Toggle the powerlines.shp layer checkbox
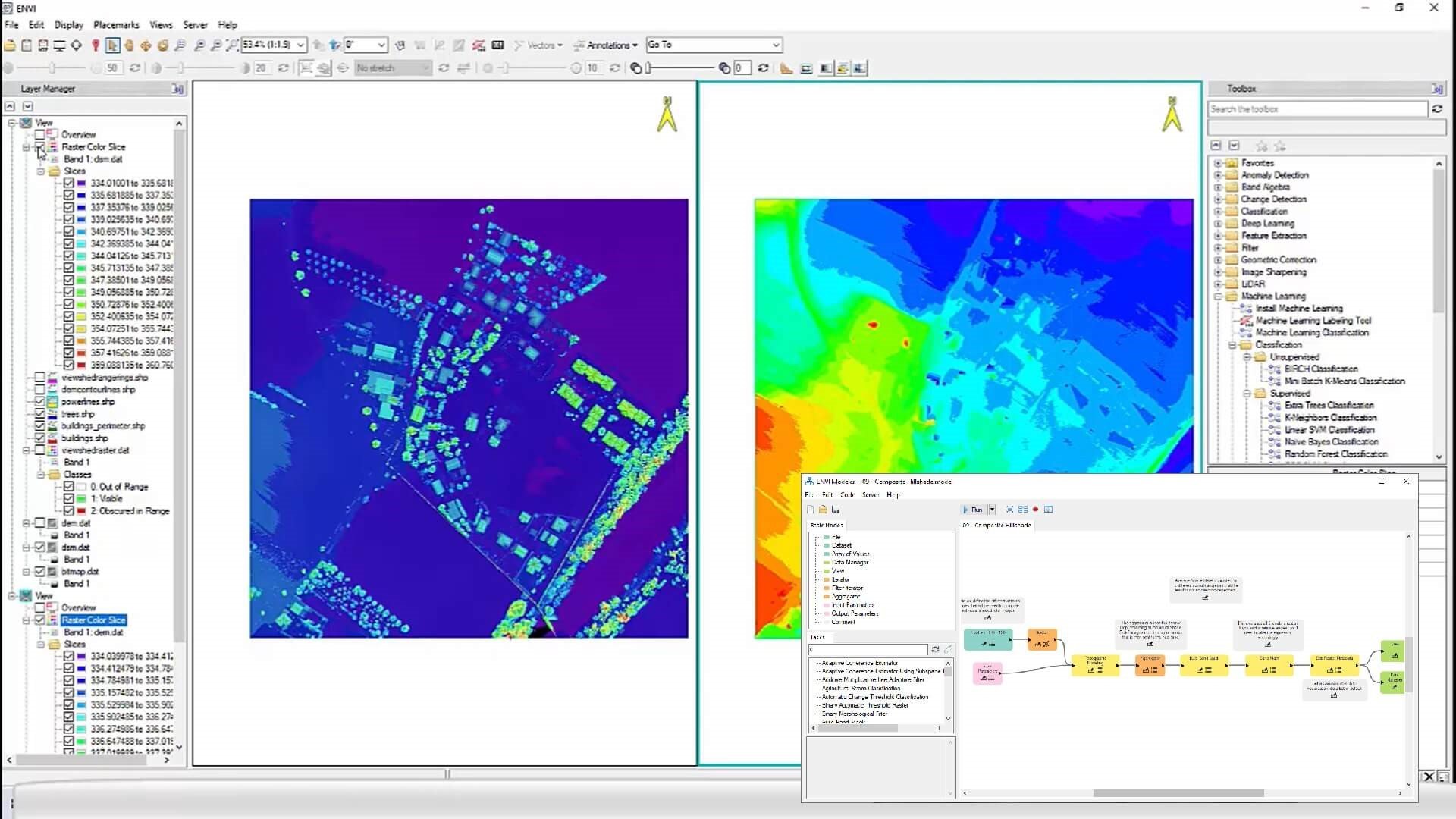 click(40, 402)
